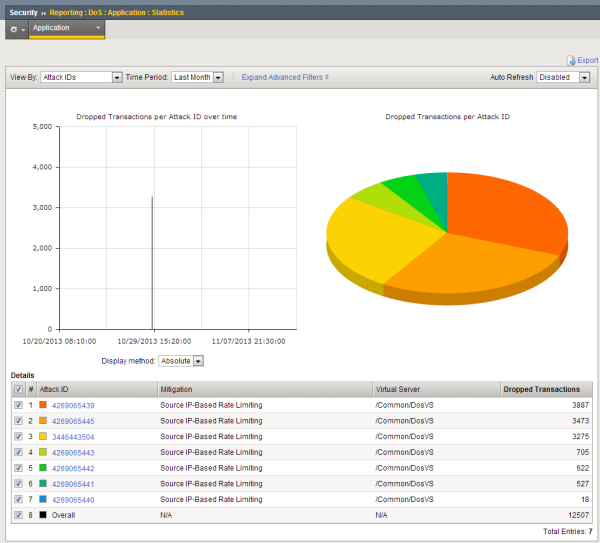
Task: Click orange color swatch for attack 4269065439
Action: 43,406
